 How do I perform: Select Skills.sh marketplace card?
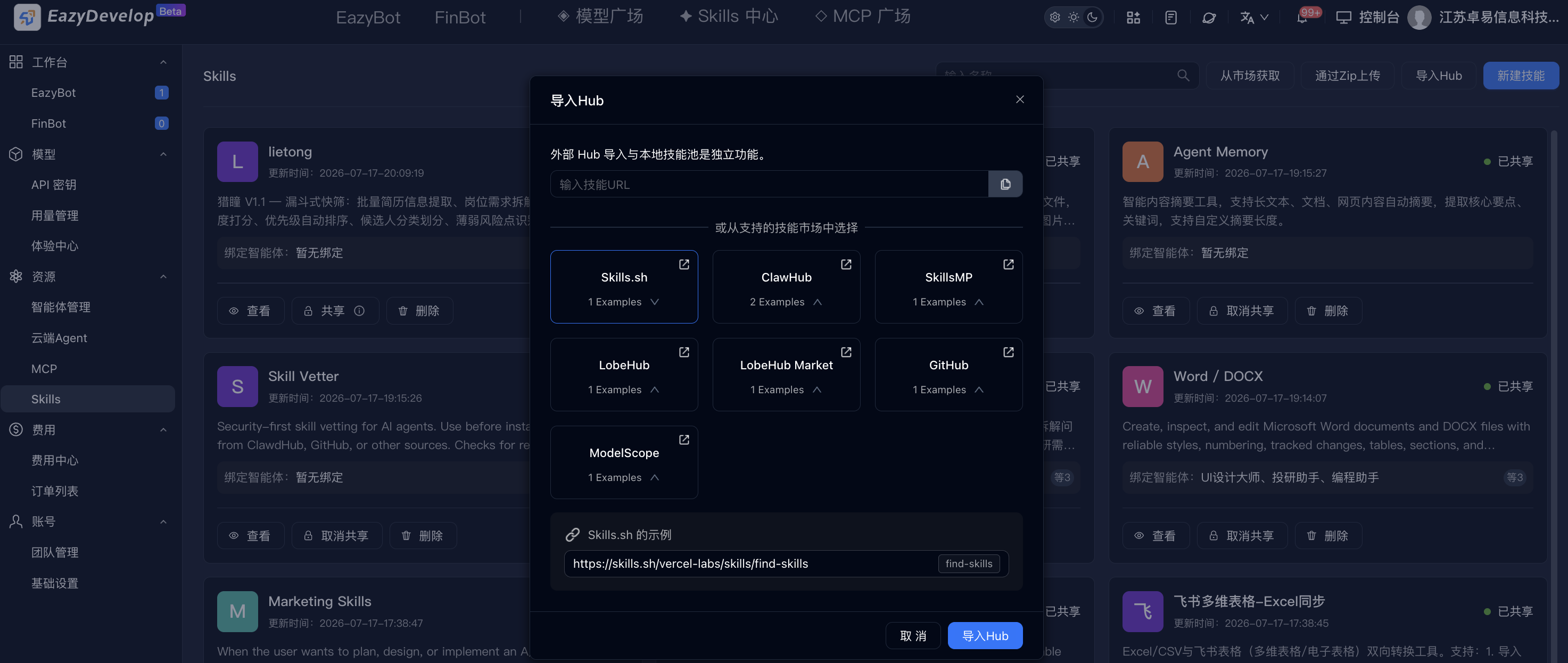pos(624,286)
